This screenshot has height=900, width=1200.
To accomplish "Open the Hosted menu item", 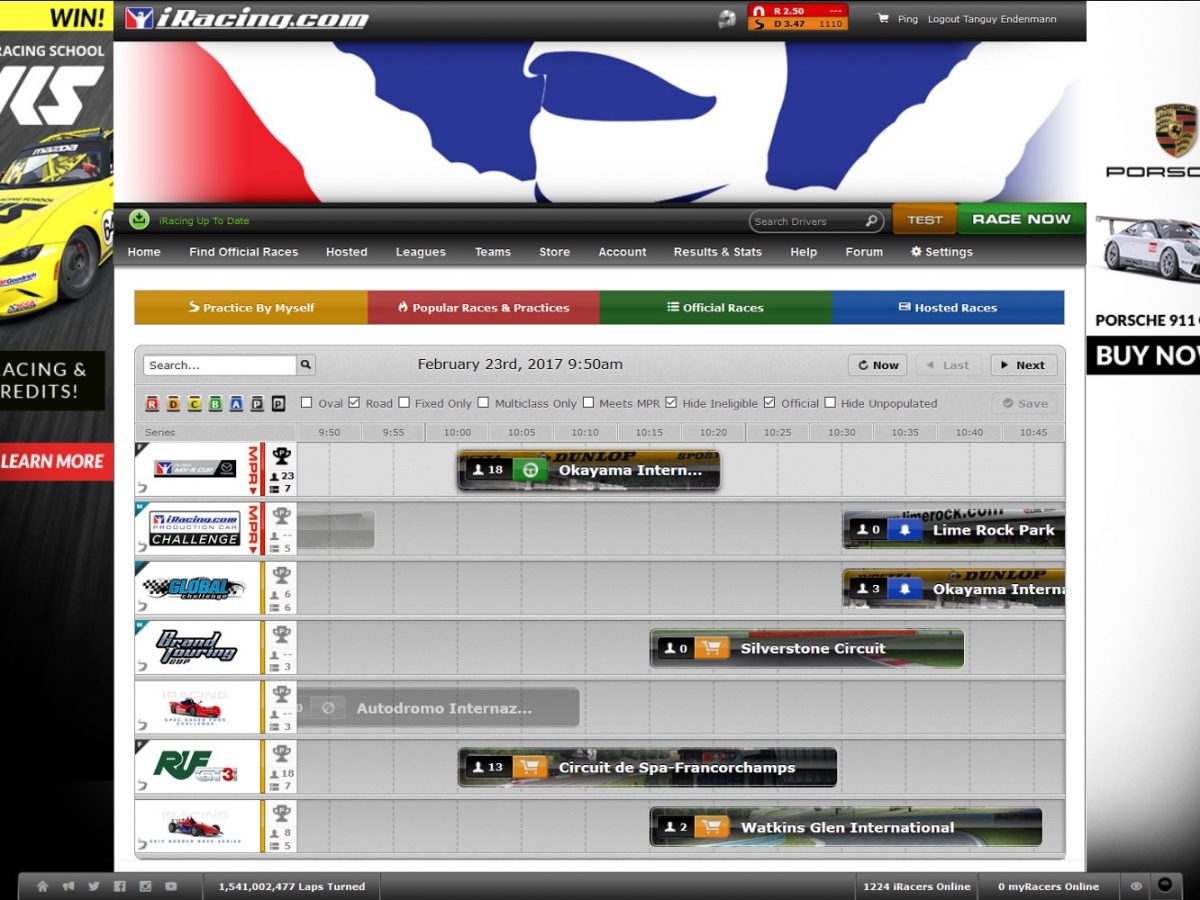I will [x=347, y=252].
